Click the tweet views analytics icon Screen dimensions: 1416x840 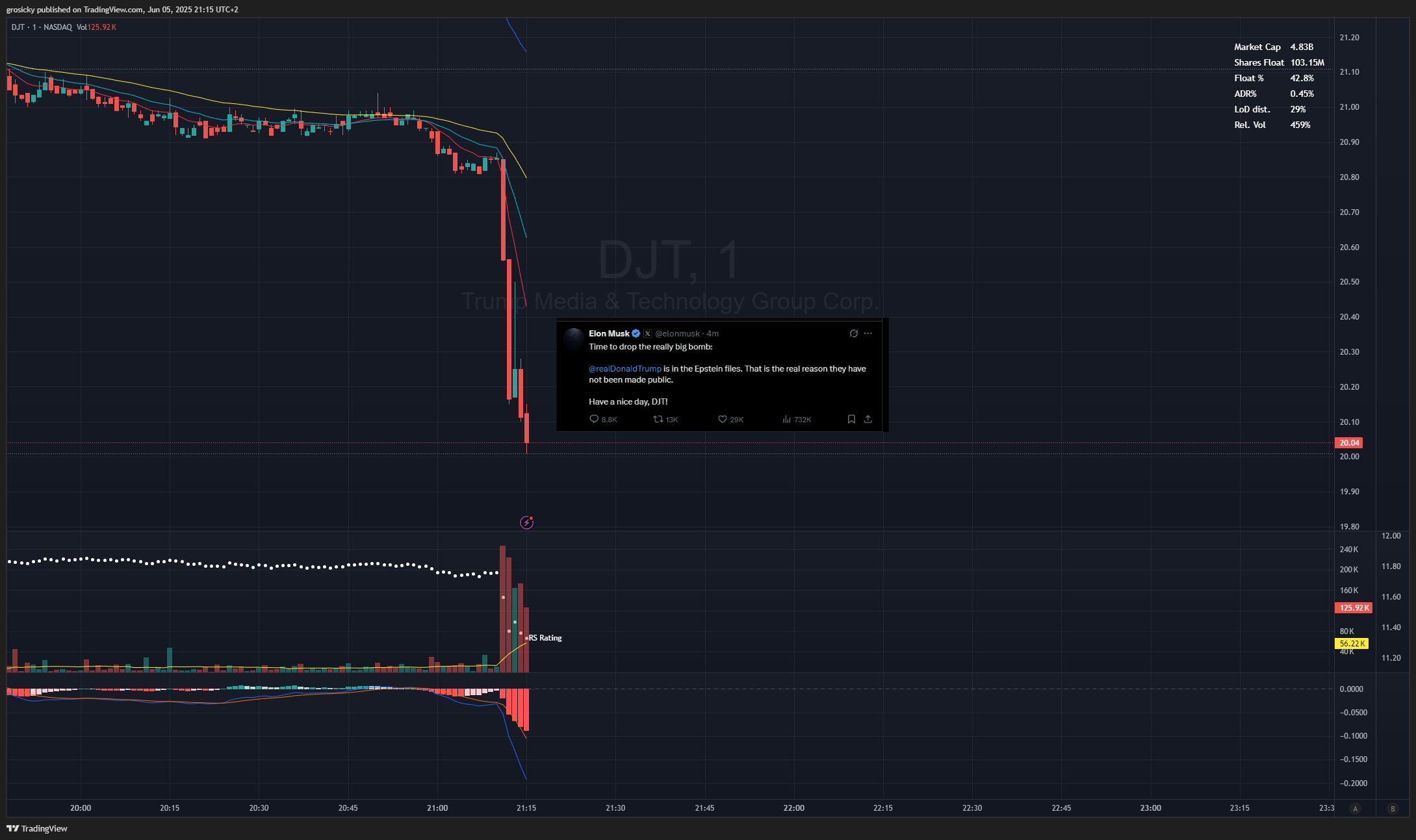(x=786, y=419)
